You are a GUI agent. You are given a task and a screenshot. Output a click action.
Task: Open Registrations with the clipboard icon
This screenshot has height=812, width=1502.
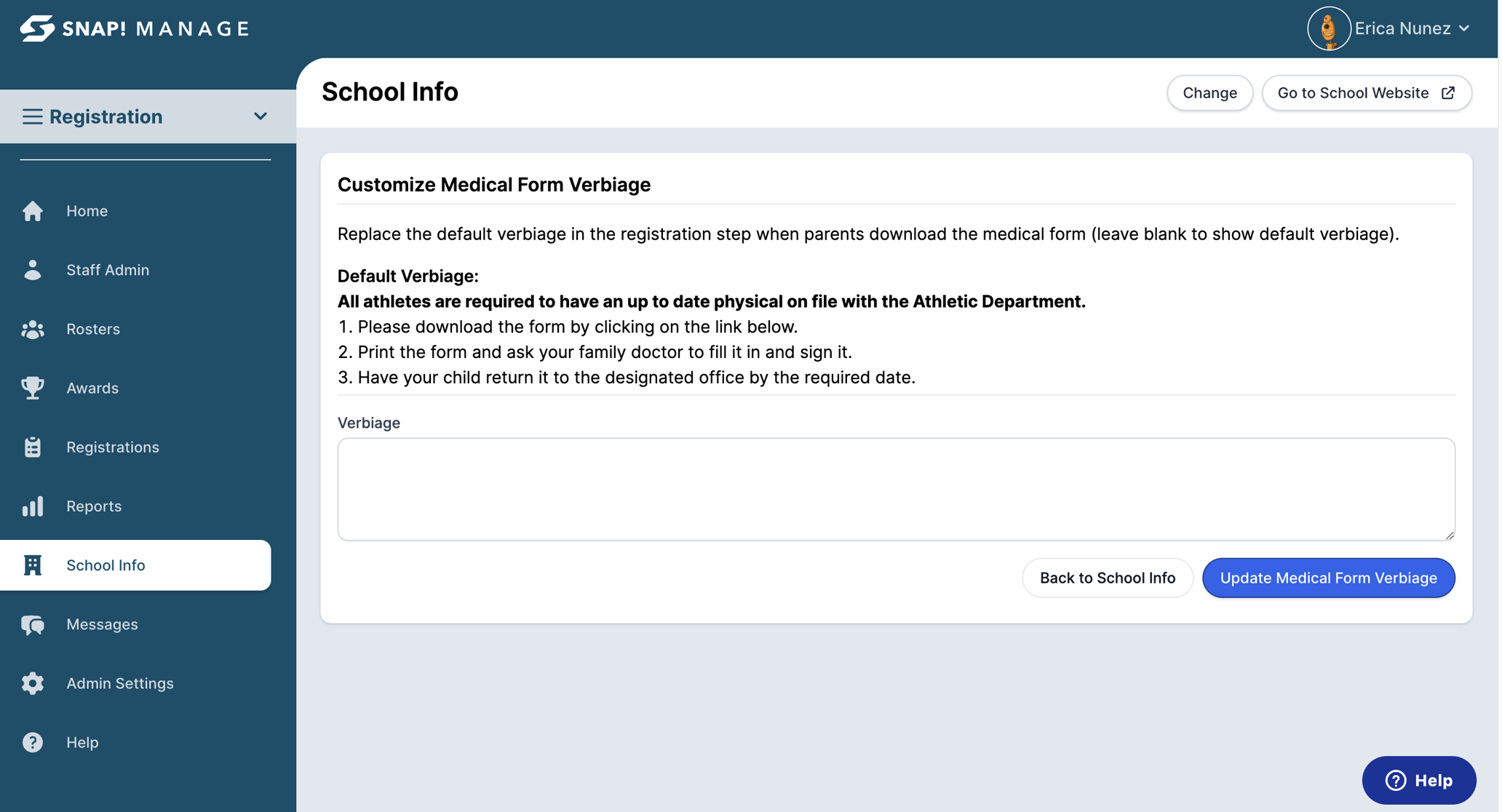pos(33,447)
